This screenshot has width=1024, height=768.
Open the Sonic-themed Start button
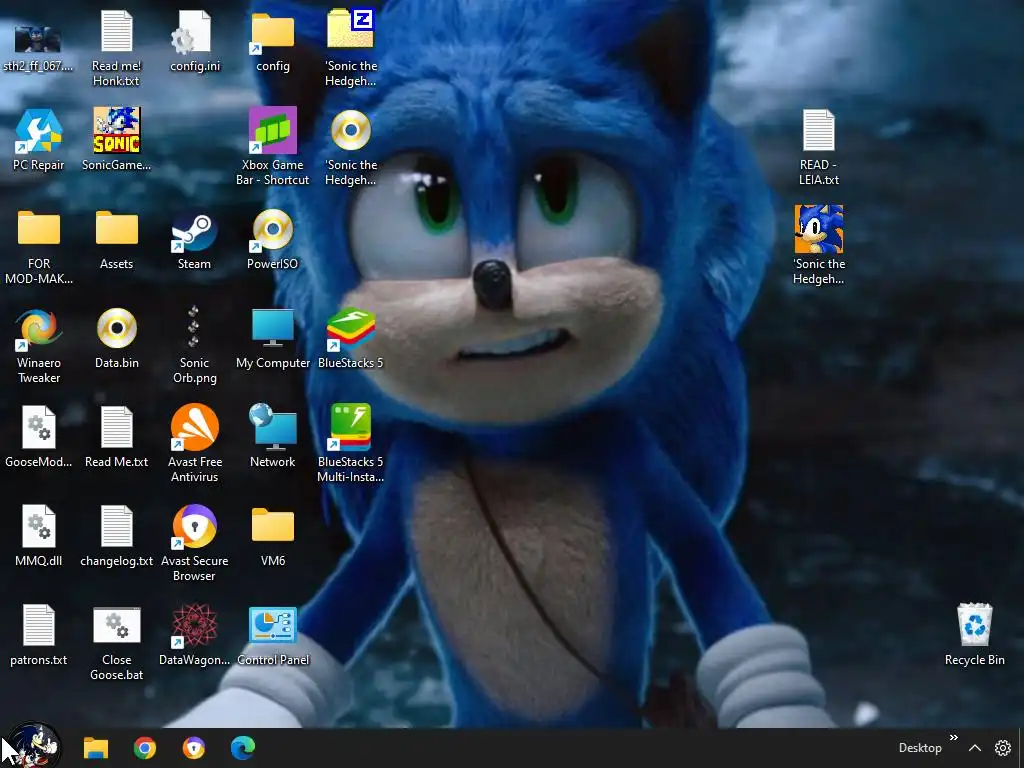(x=34, y=746)
